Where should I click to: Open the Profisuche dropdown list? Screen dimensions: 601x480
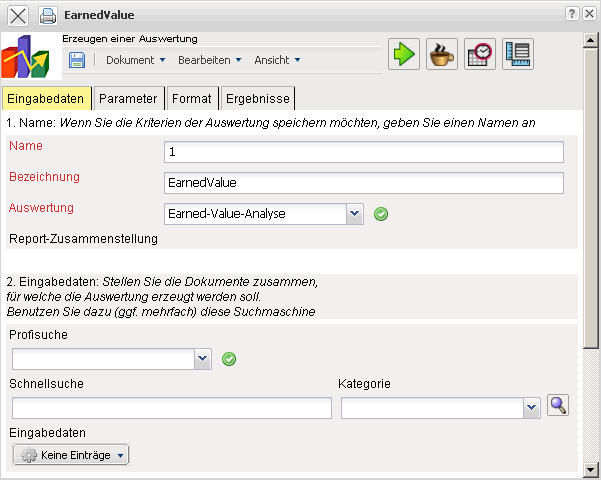[x=203, y=358]
